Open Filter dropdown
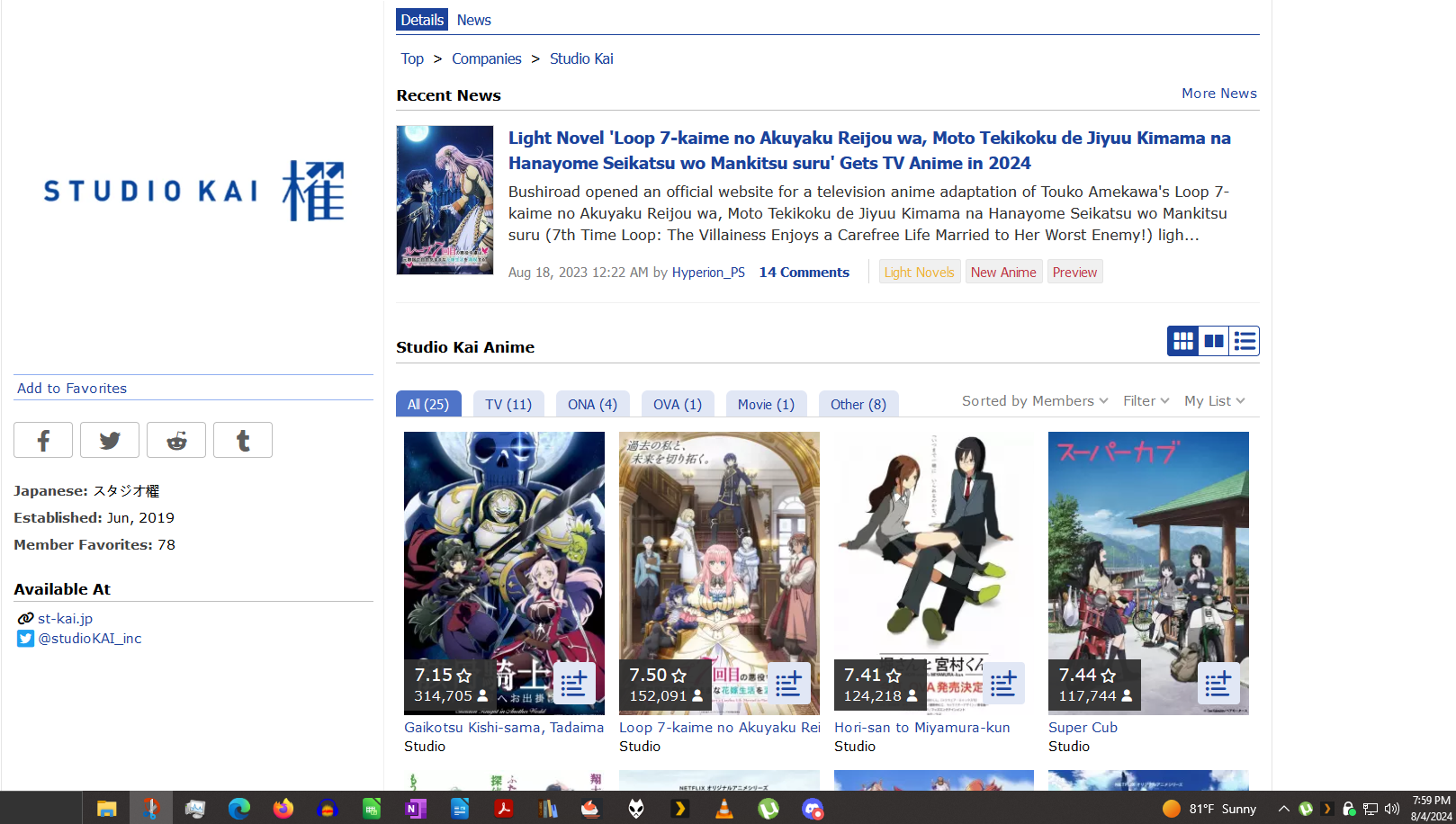 [1146, 401]
